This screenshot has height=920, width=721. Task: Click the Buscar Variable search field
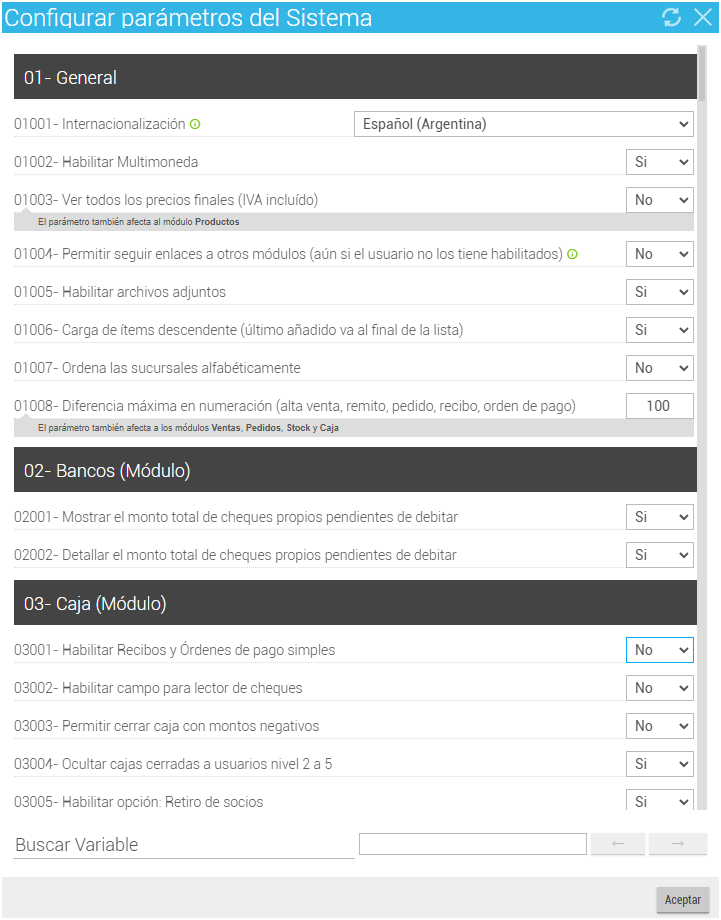coord(473,844)
